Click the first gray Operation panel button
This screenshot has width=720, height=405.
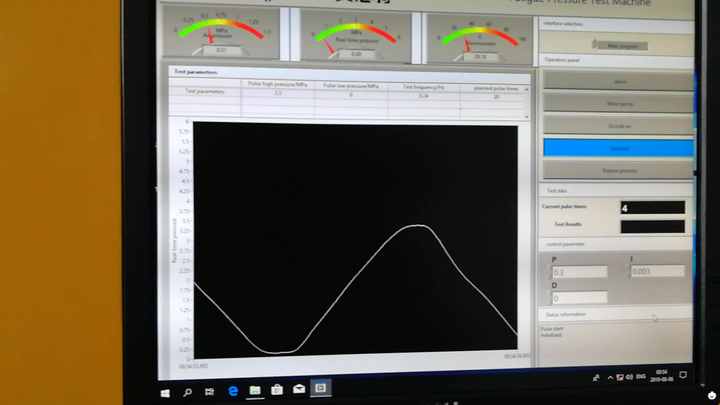(619, 81)
